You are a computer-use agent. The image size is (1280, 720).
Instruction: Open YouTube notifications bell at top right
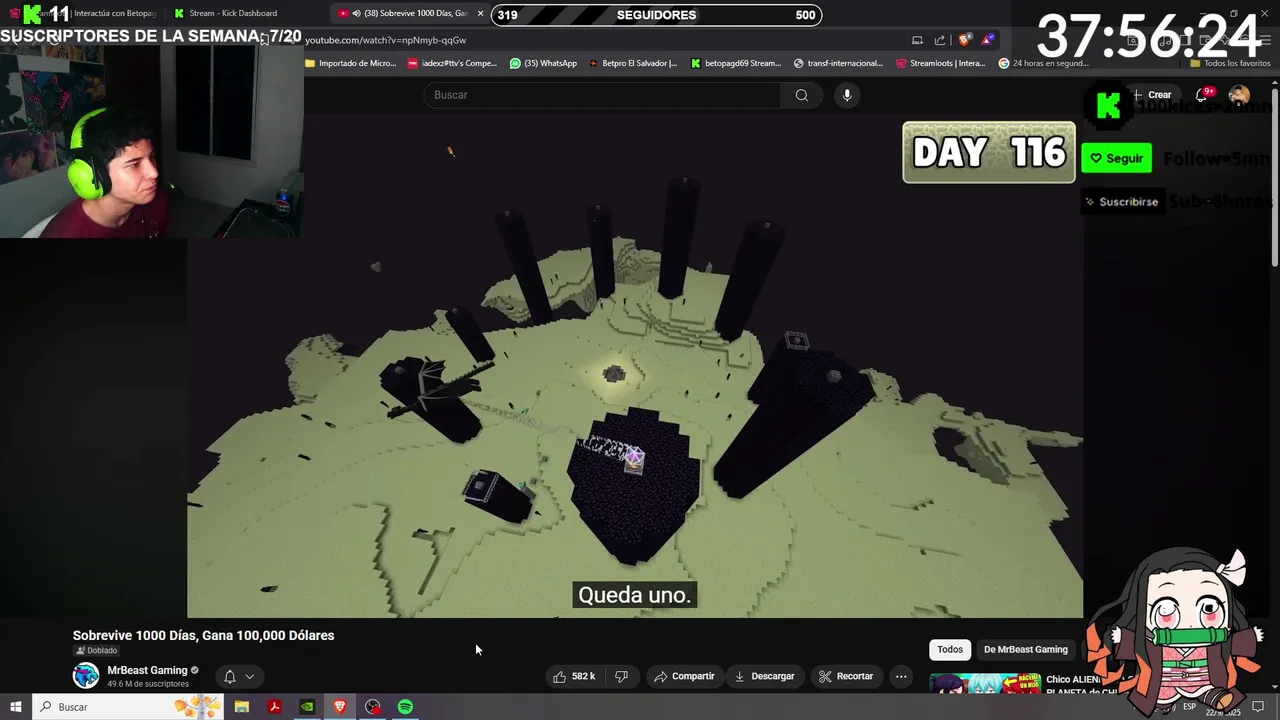click(1203, 95)
